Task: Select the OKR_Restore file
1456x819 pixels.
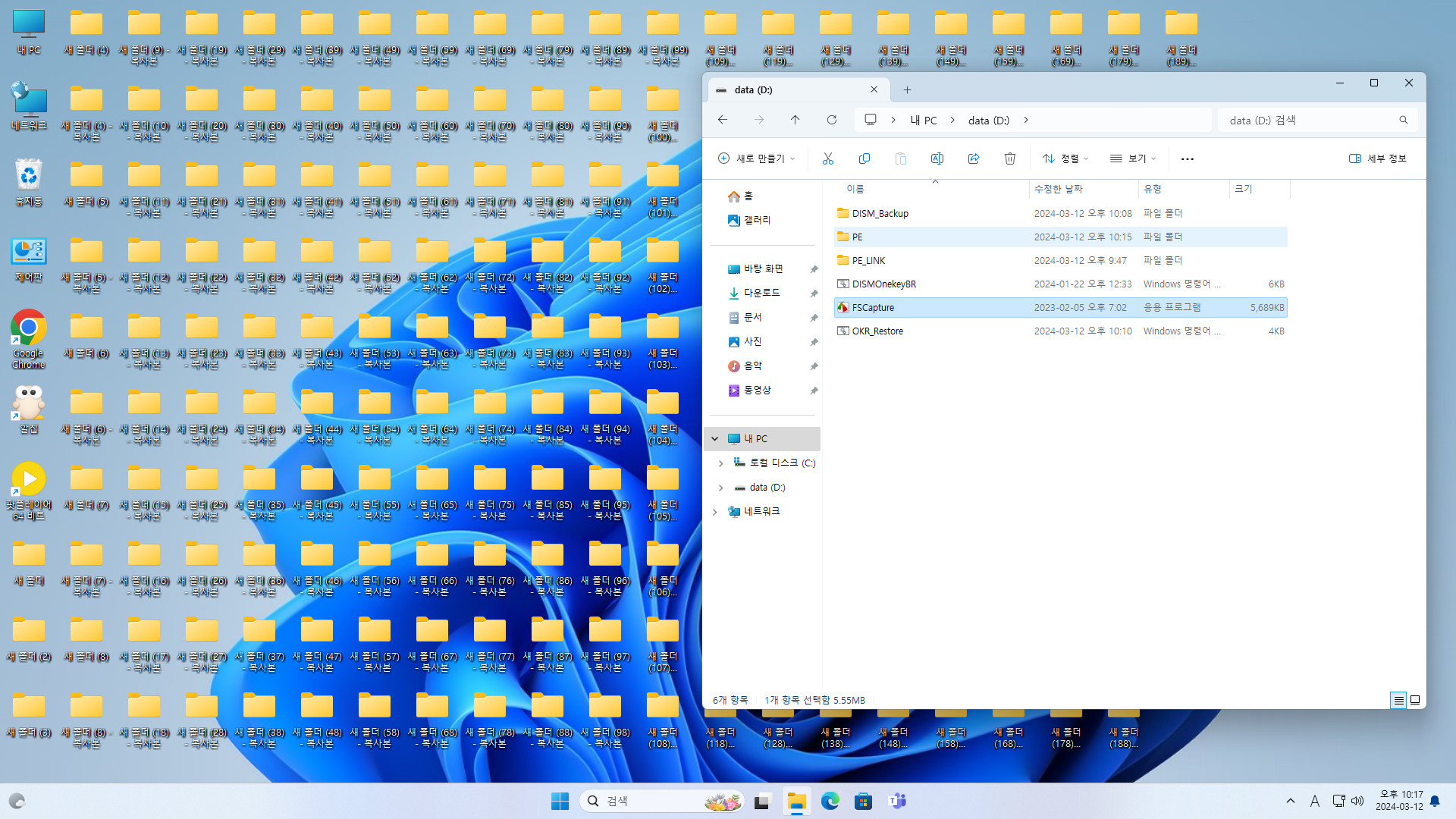Action: point(1060,331)
